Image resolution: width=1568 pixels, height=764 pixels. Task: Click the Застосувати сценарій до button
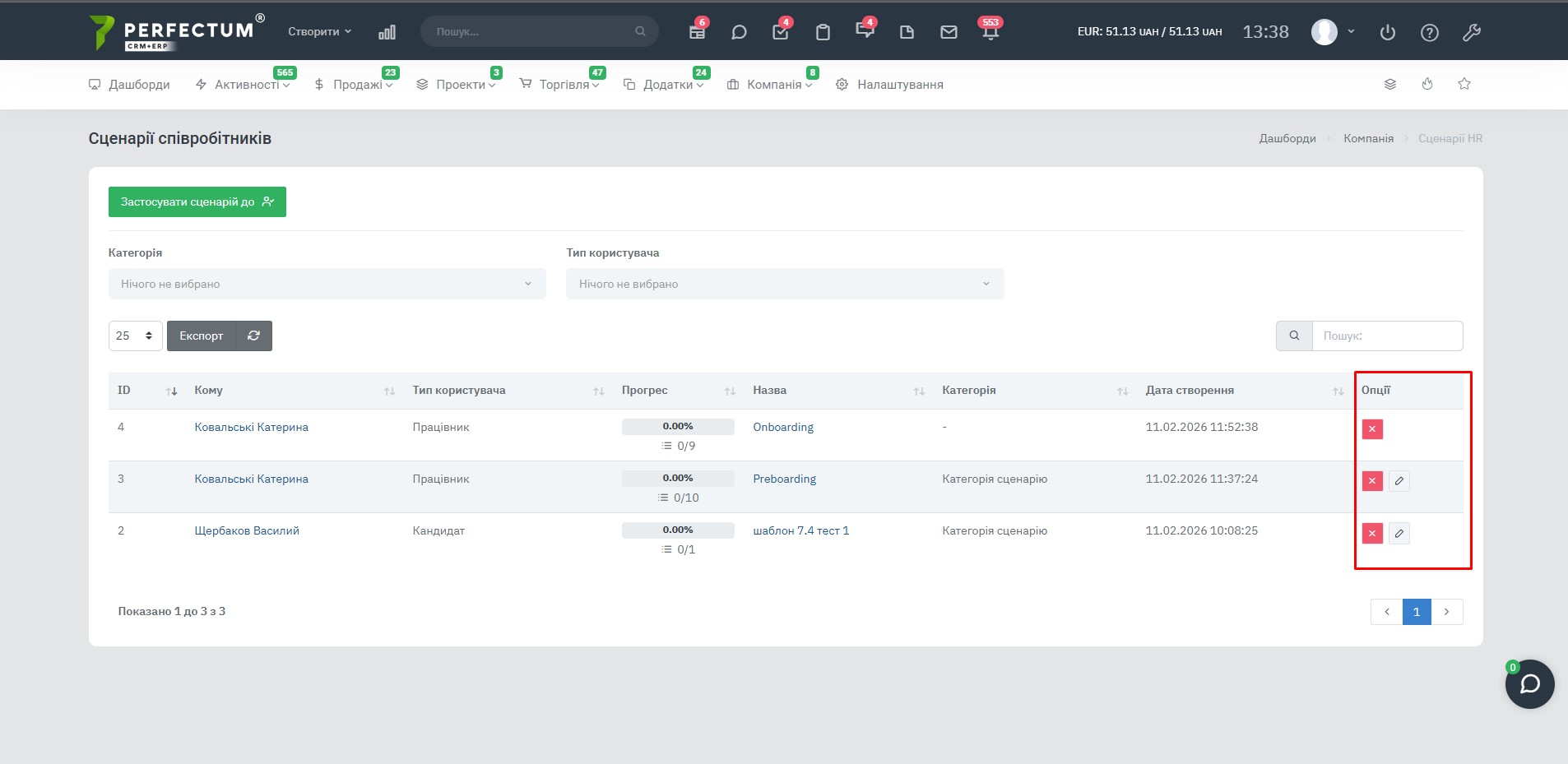click(x=197, y=201)
